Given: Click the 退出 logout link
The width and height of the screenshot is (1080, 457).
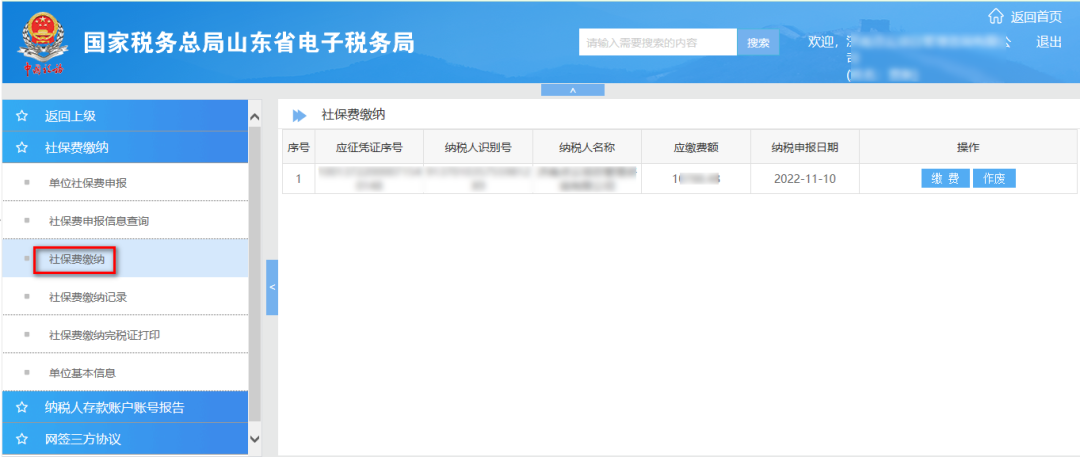Looking at the screenshot, I should click(1049, 41).
